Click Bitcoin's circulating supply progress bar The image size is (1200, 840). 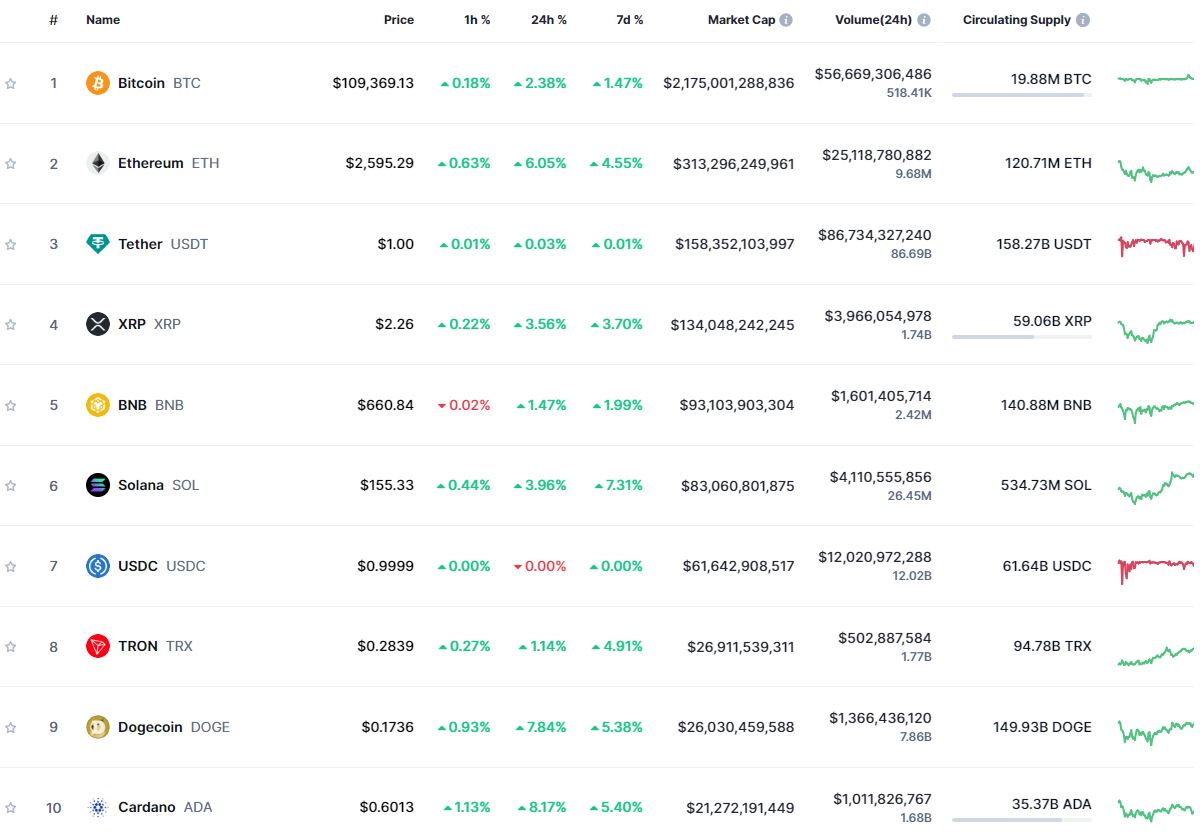pos(1022,95)
